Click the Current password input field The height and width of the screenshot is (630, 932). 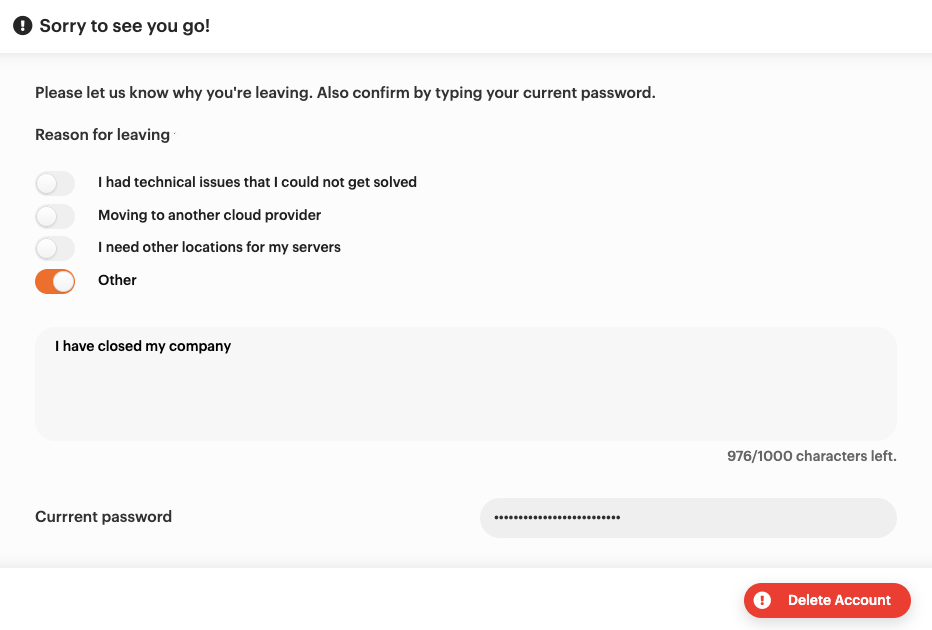(x=688, y=517)
